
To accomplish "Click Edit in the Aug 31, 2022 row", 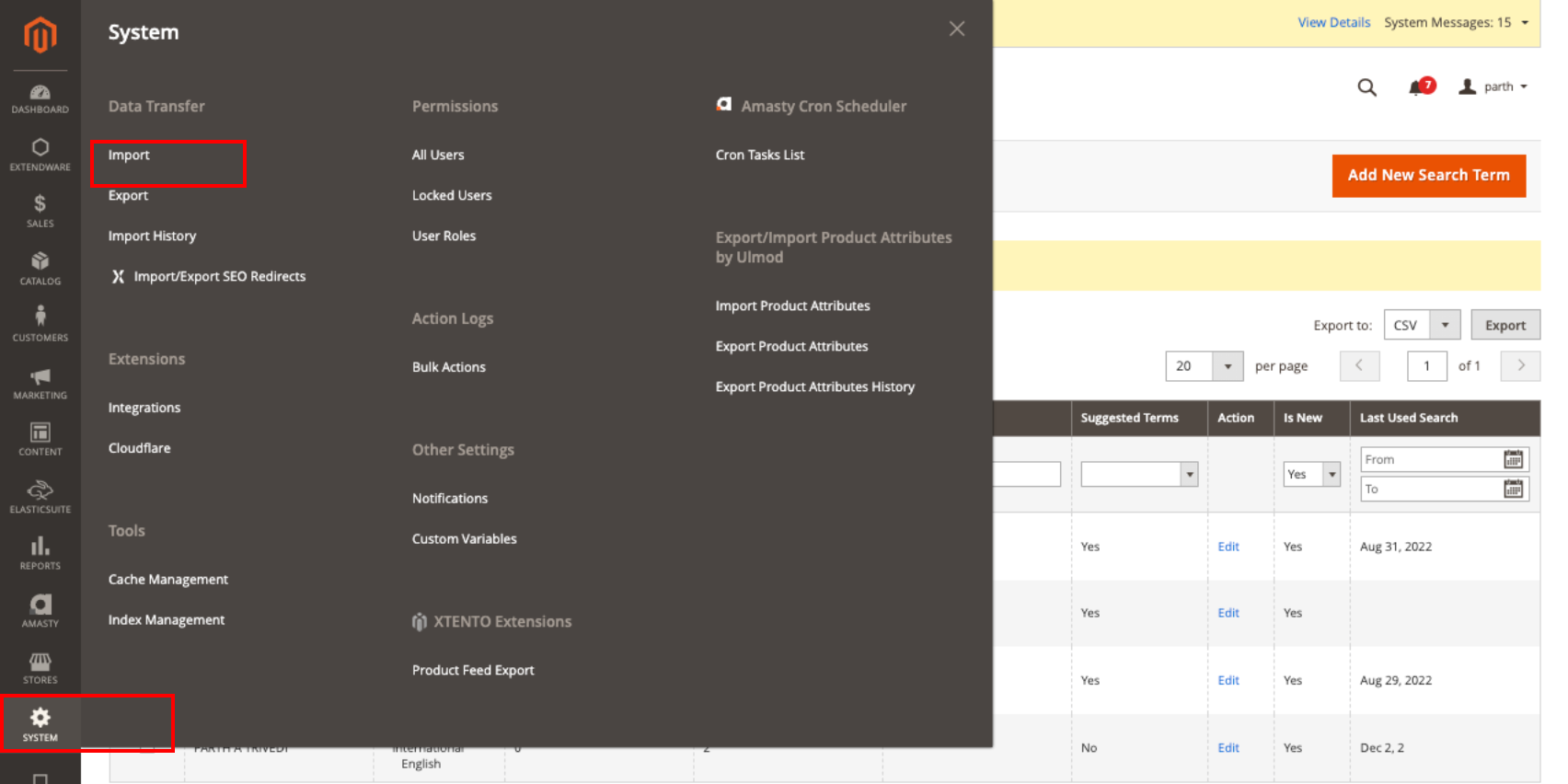I will click(x=1228, y=547).
